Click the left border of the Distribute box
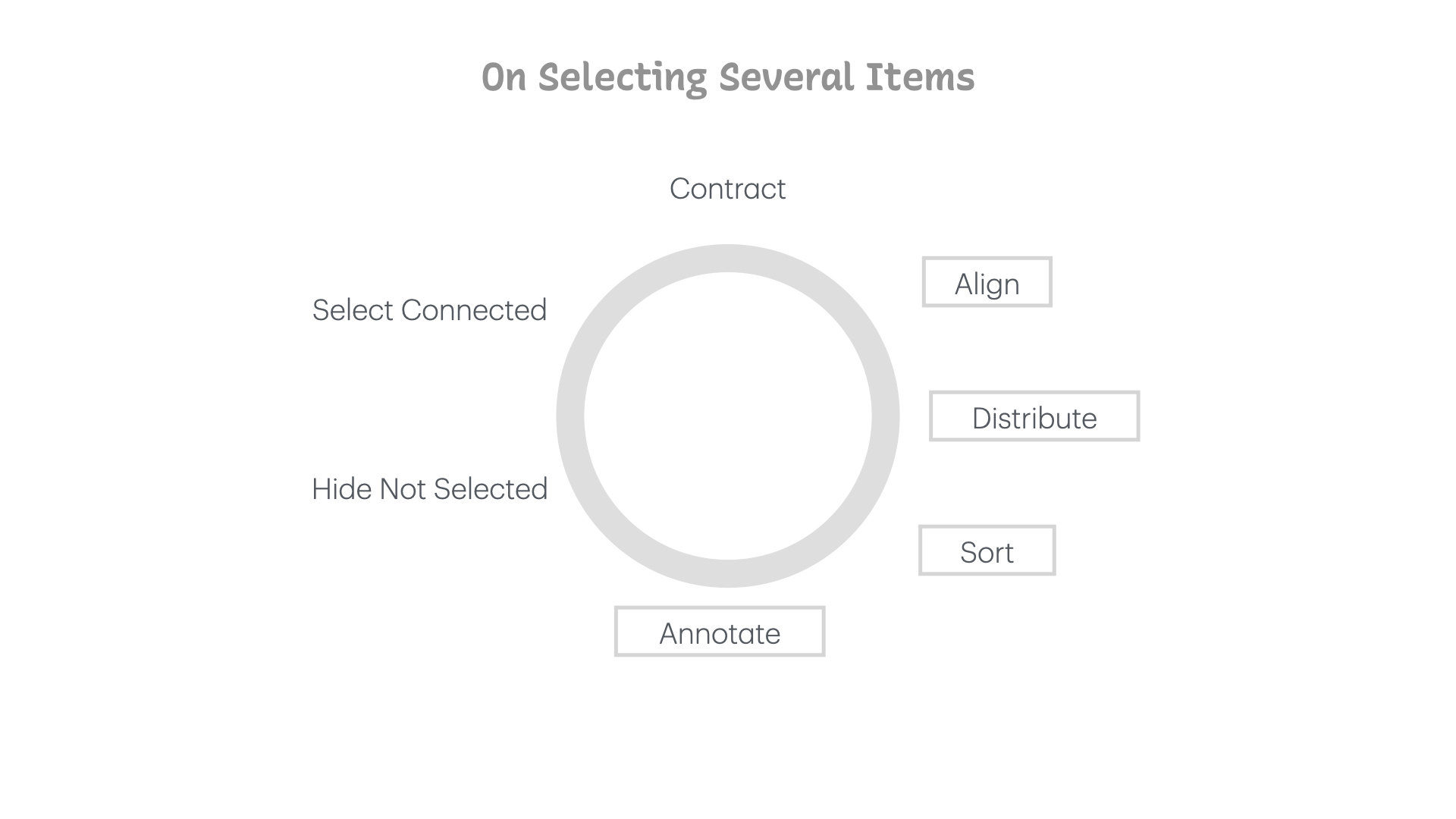This screenshot has width=1456, height=819. 931,416
